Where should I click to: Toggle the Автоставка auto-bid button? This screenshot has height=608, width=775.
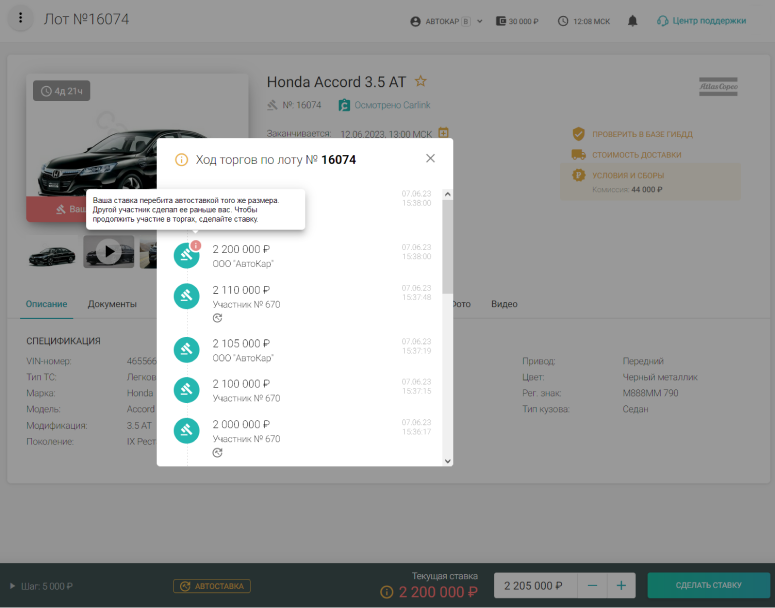(x=212, y=586)
